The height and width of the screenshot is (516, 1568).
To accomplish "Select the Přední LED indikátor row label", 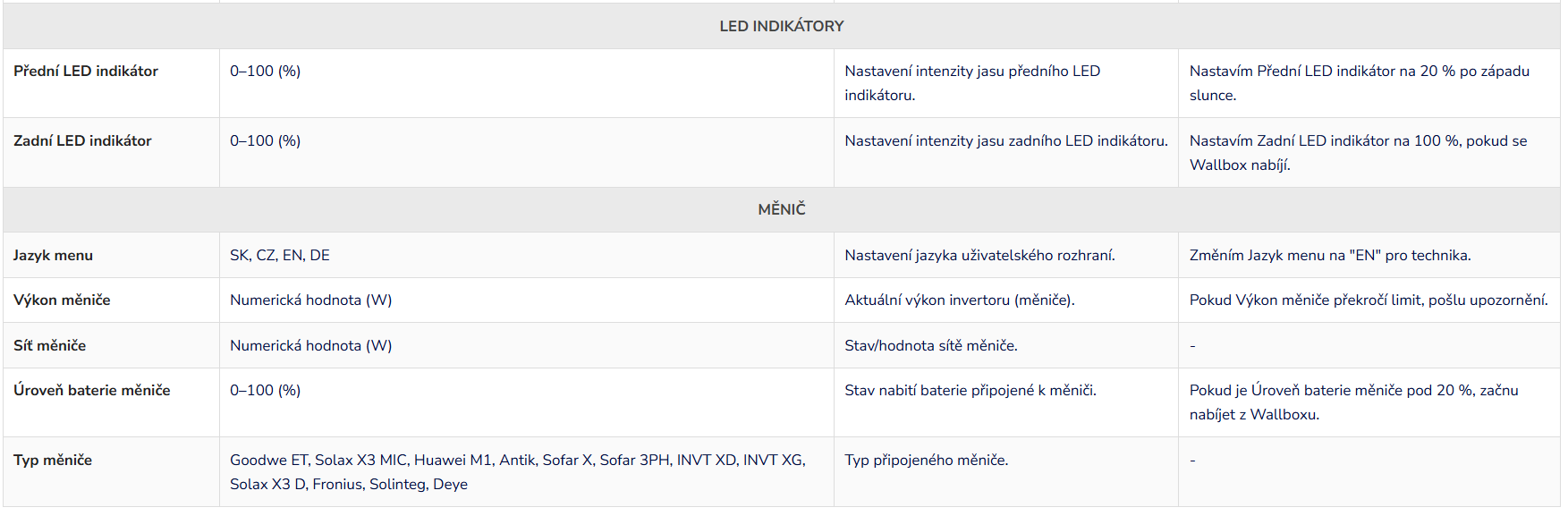I will coord(86,72).
